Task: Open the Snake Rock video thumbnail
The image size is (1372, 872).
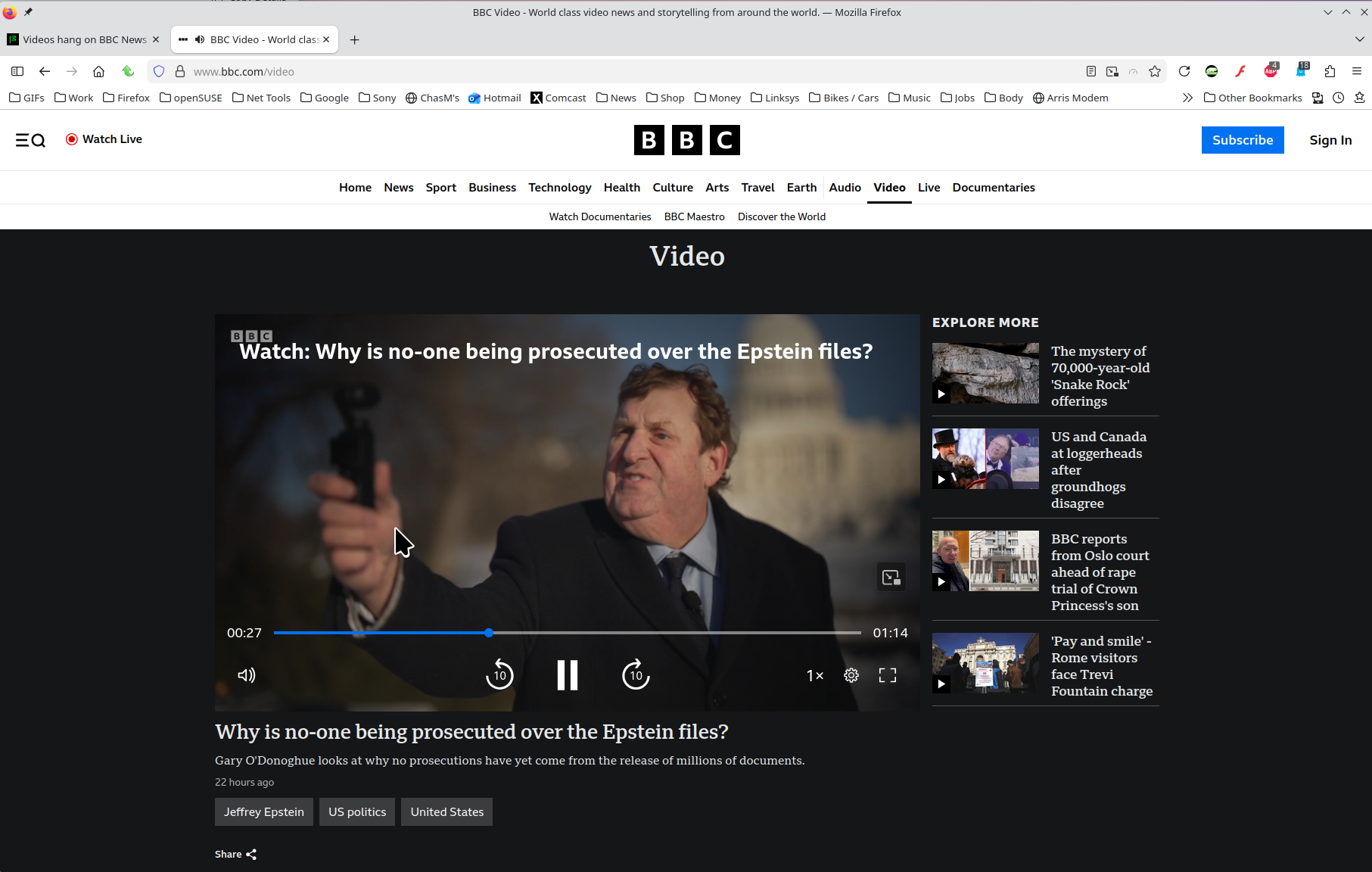Action: (x=985, y=373)
